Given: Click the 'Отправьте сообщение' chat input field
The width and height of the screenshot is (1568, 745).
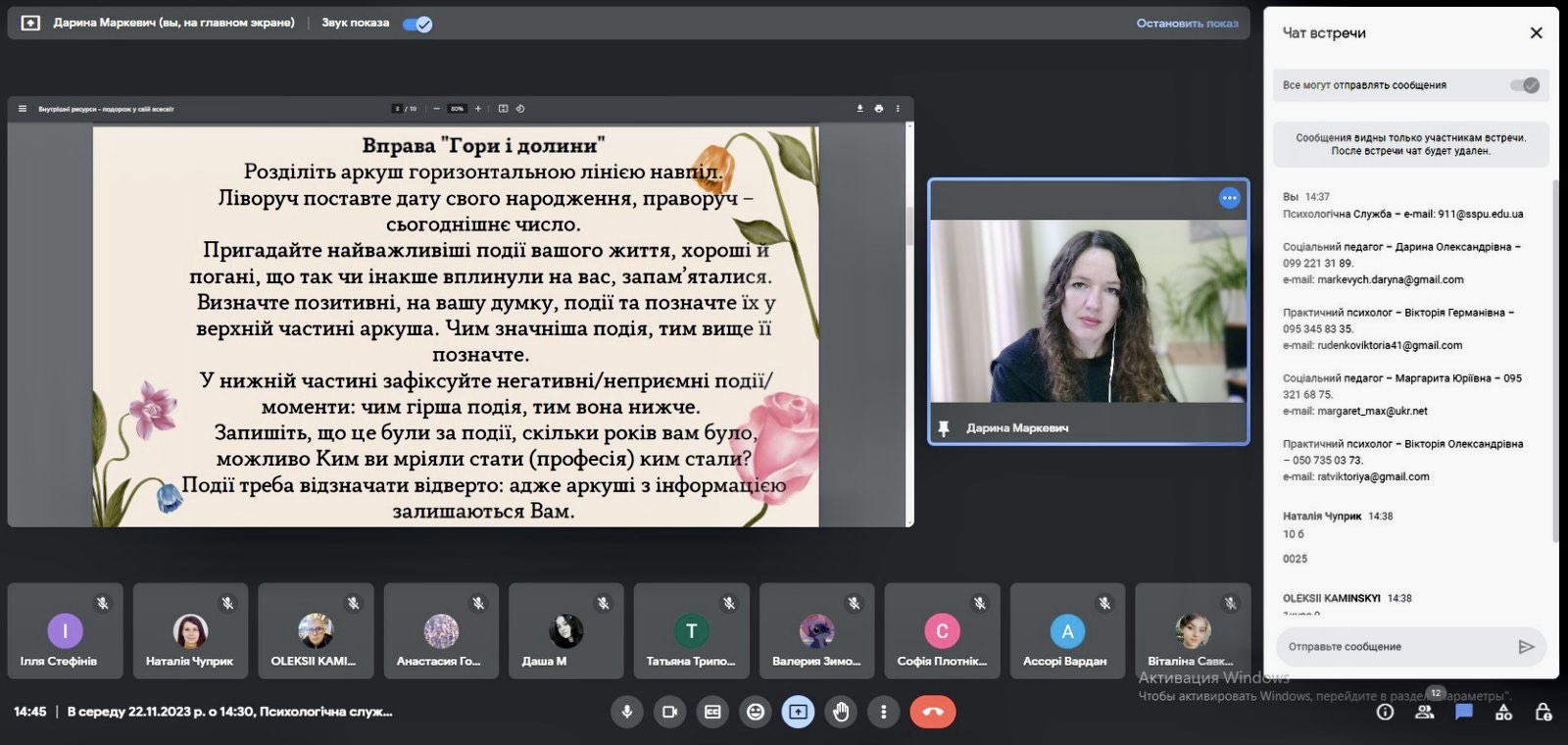Looking at the screenshot, I should point(1392,647).
